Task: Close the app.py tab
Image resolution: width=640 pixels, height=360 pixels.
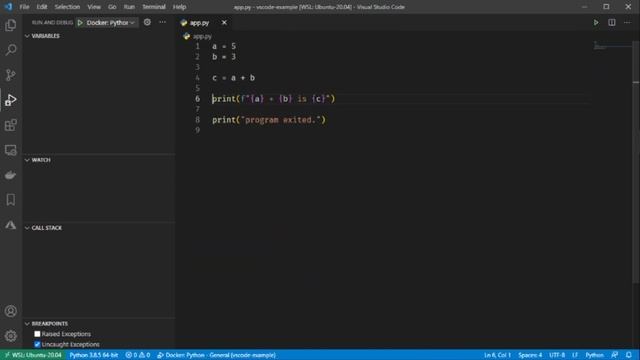Action: pos(224,22)
